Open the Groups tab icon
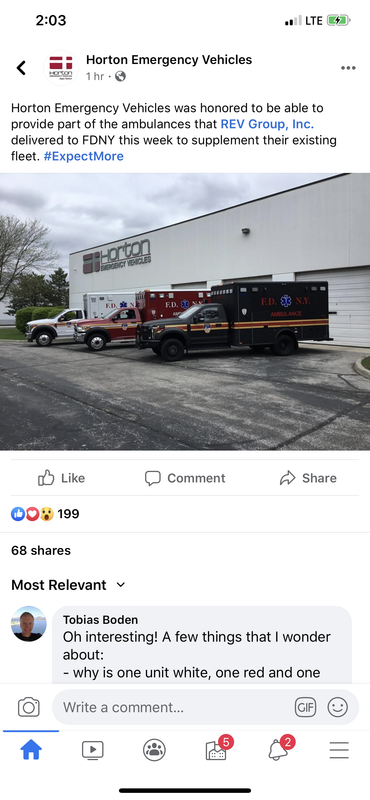 click(154, 750)
